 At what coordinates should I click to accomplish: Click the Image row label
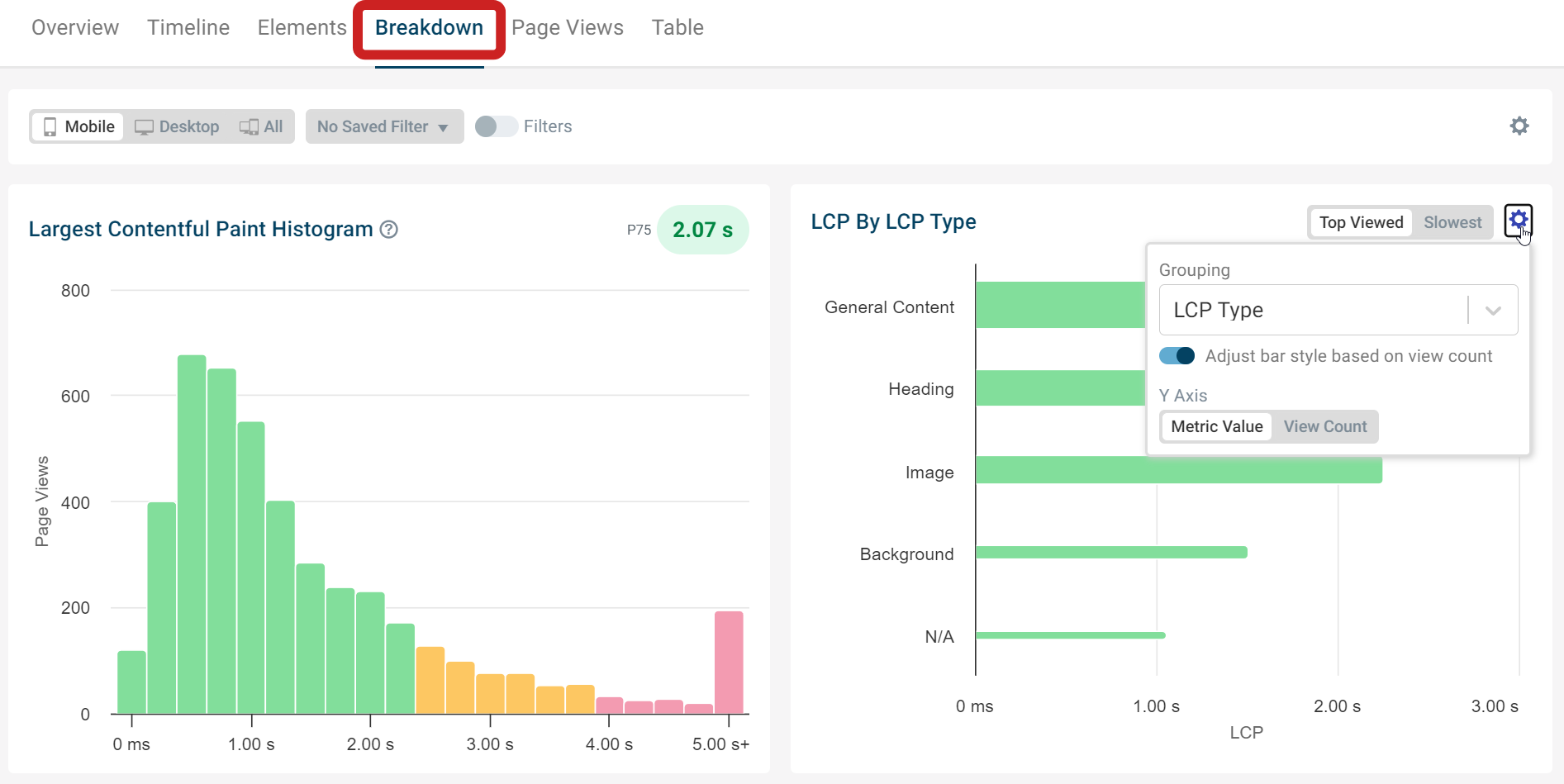929,473
